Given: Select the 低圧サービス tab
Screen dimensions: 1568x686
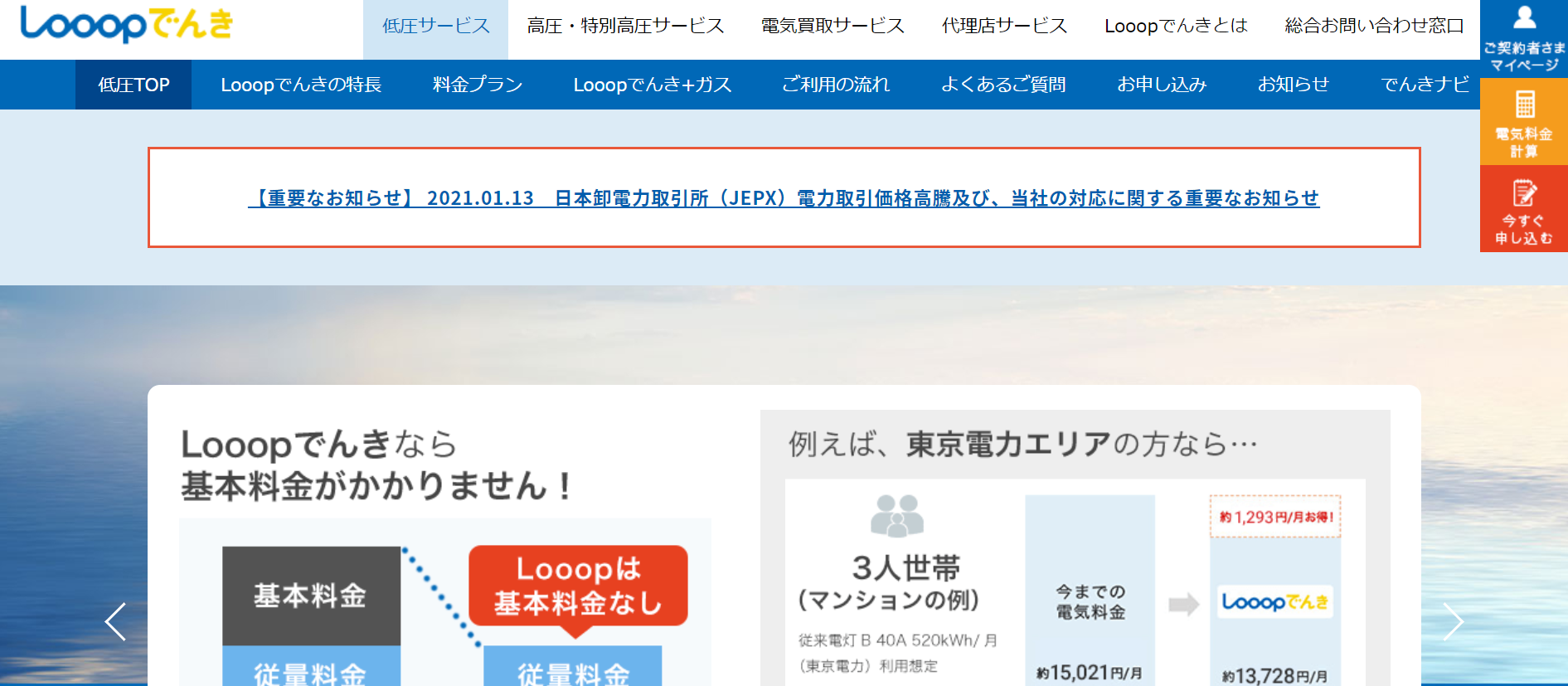Looking at the screenshot, I should 435,26.
